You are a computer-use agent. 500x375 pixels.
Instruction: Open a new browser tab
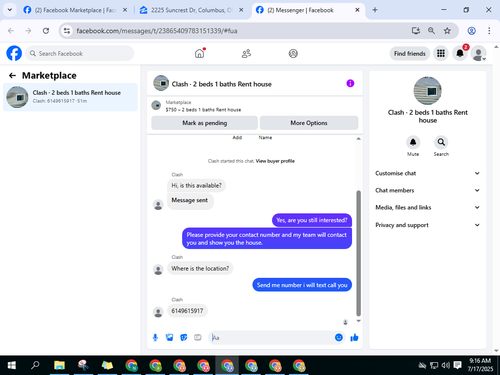click(x=375, y=10)
